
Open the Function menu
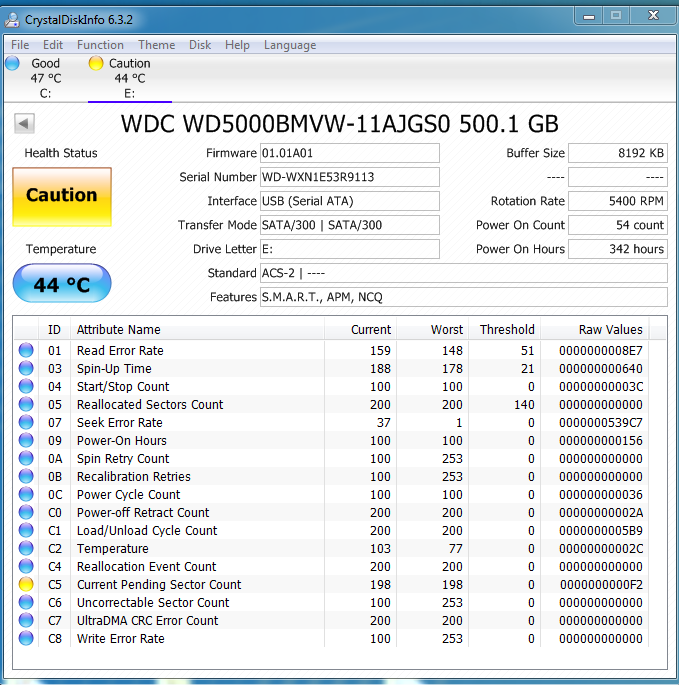pyautogui.click(x=100, y=45)
